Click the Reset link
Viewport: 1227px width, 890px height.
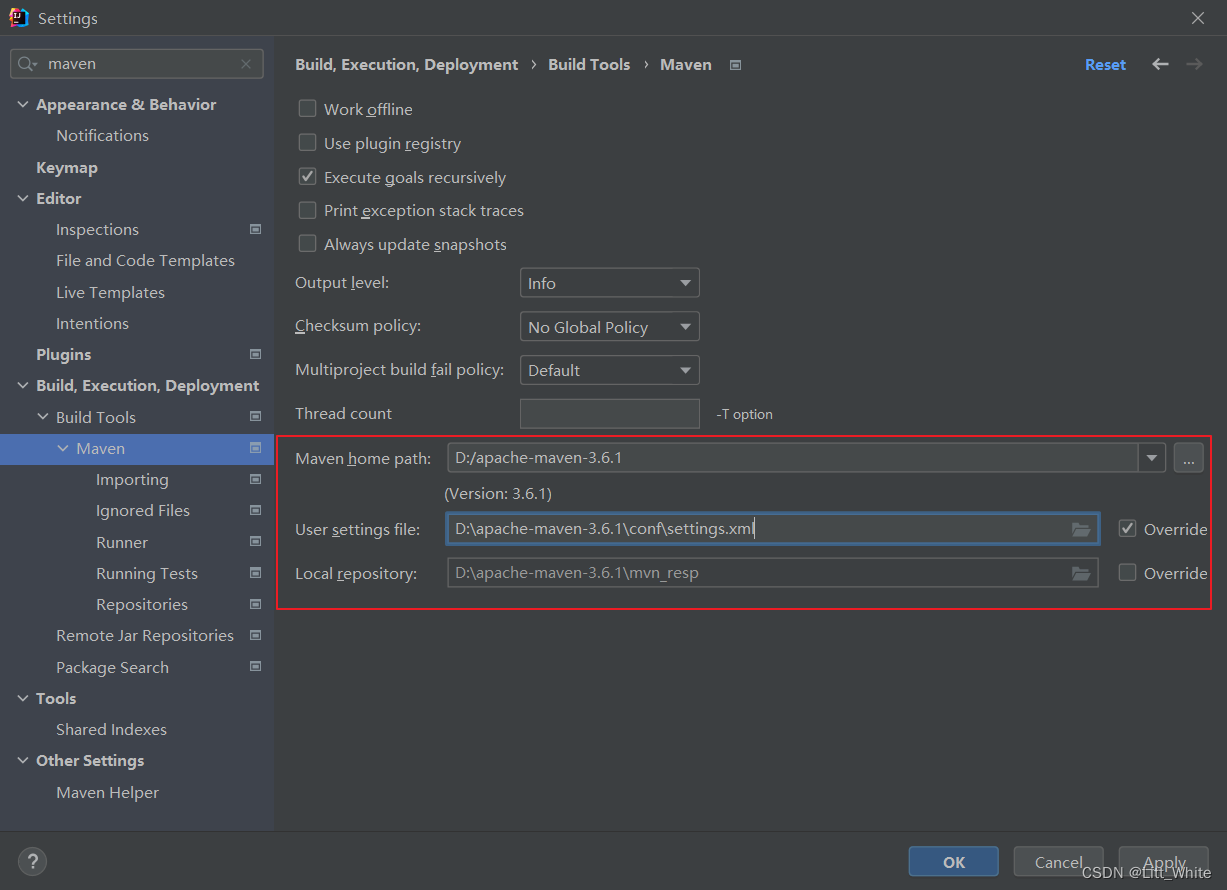(1105, 64)
